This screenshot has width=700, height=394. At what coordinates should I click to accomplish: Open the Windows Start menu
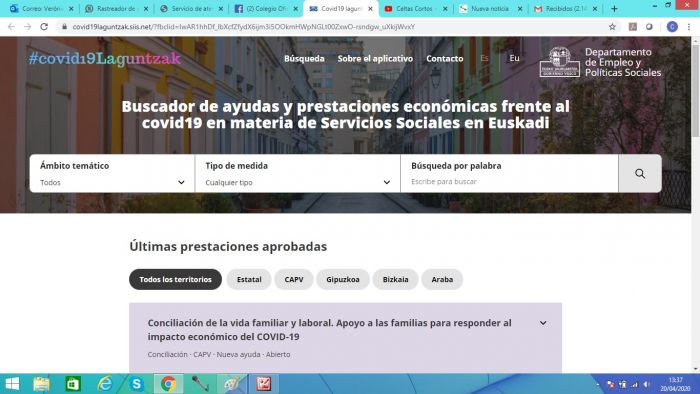tap(12, 384)
